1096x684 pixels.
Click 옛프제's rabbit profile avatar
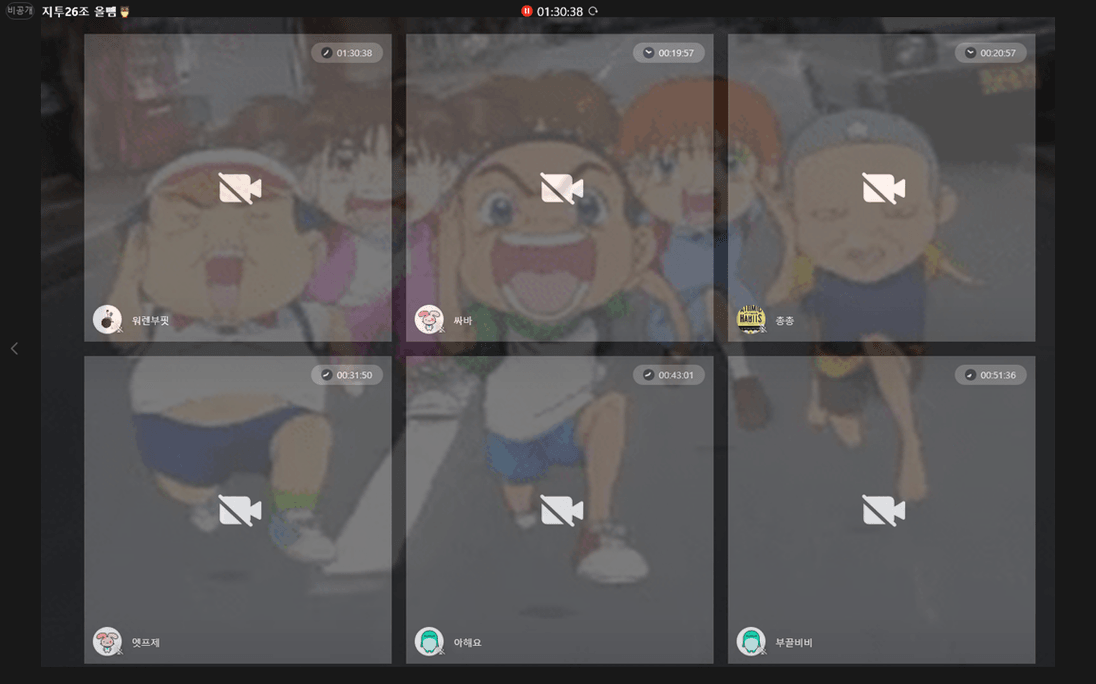click(x=107, y=641)
